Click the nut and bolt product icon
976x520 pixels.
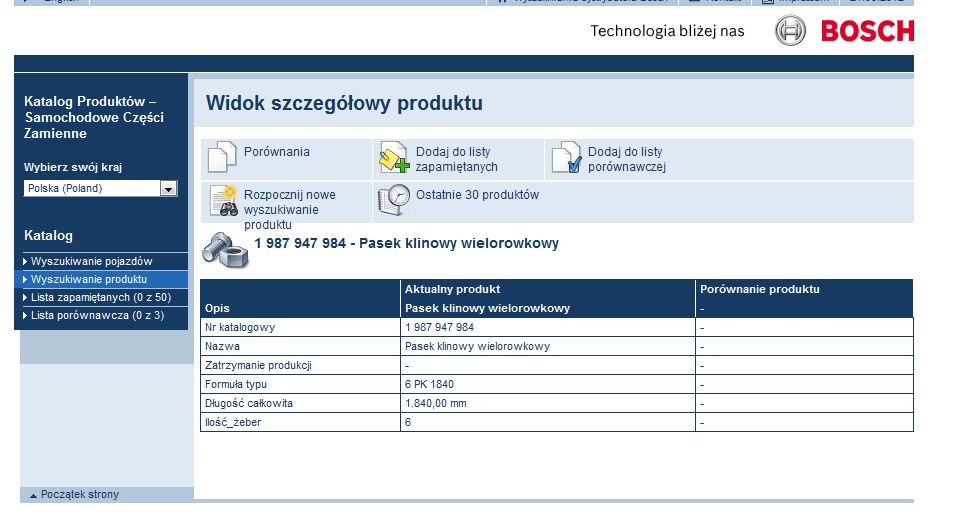(225, 251)
